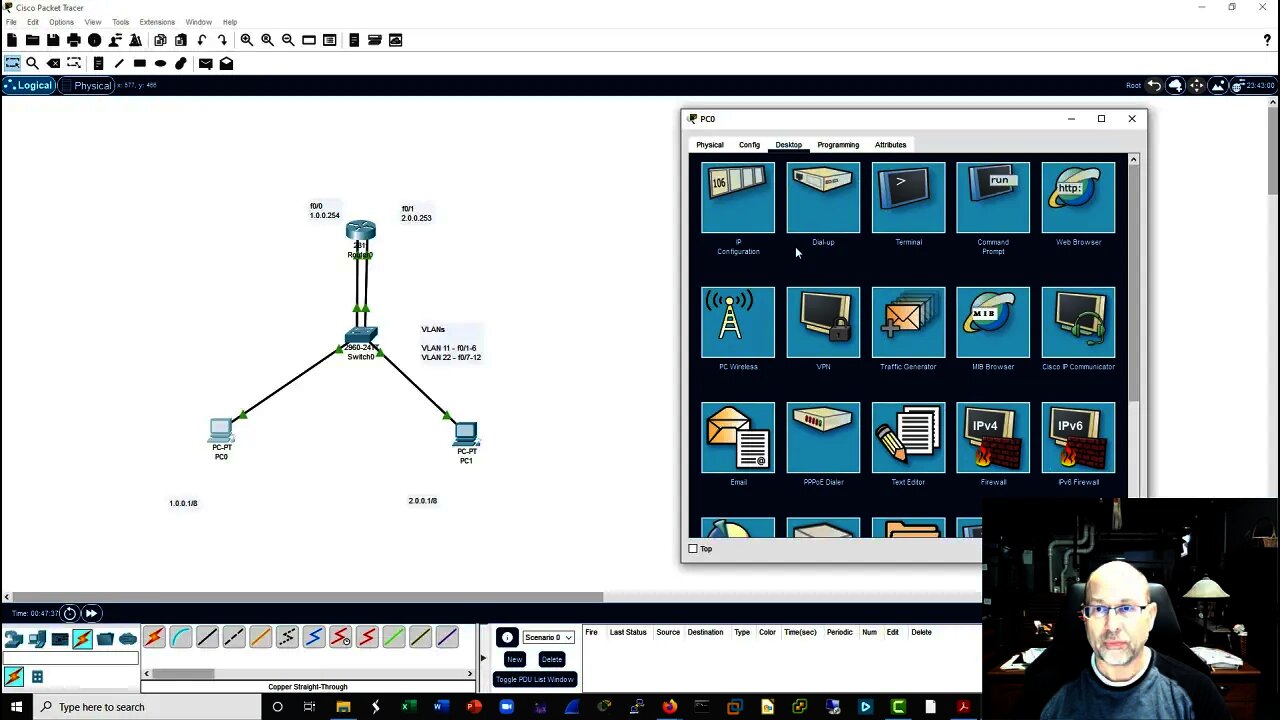This screenshot has width=1280, height=720.
Task: Open the Tools menu
Action: click(x=121, y=22)
